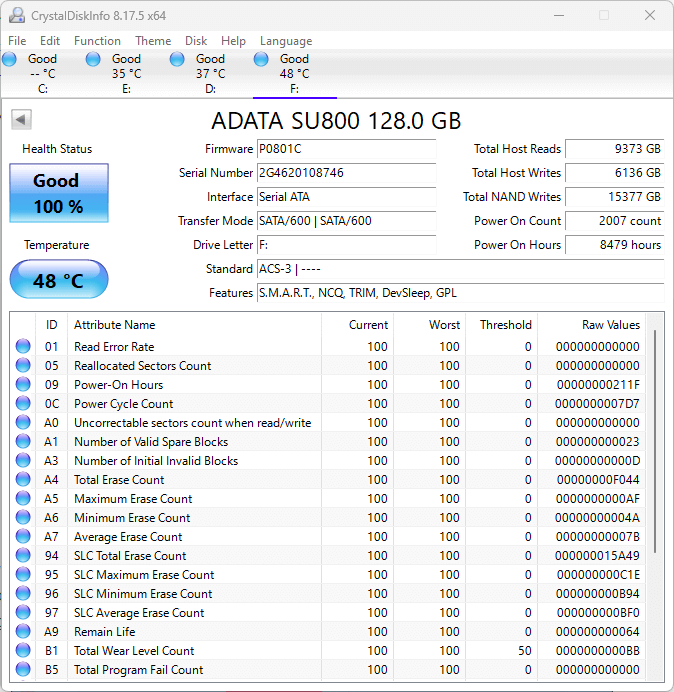
Task: Click the Power On Count value 2007 count
Action: (614, 221)
